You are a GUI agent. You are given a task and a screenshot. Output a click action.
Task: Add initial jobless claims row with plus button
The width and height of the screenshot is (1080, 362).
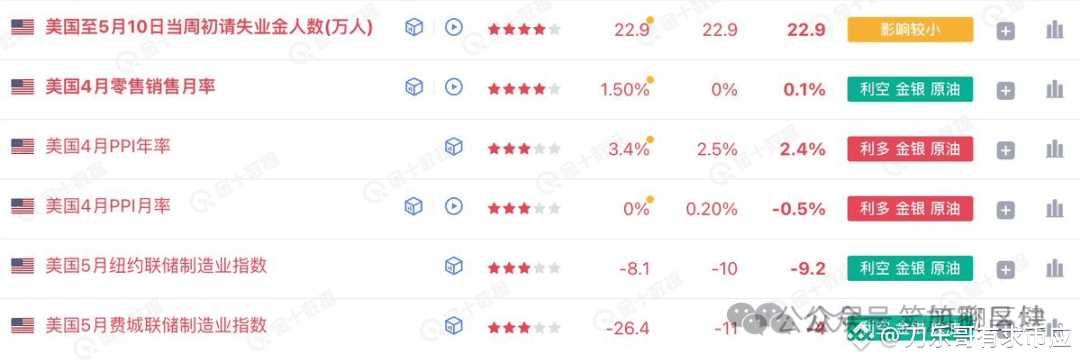tap(1006, 31)
